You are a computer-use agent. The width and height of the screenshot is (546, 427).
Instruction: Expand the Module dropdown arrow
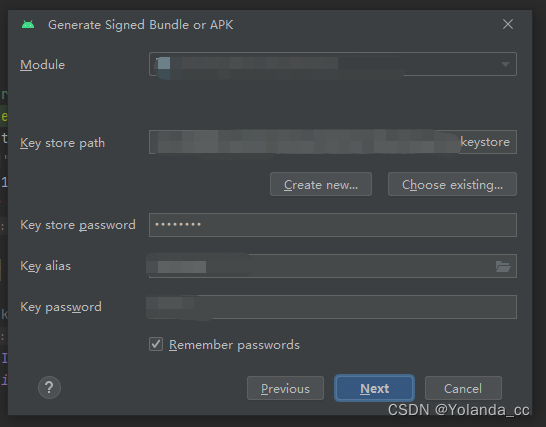[x=505, y=64]
